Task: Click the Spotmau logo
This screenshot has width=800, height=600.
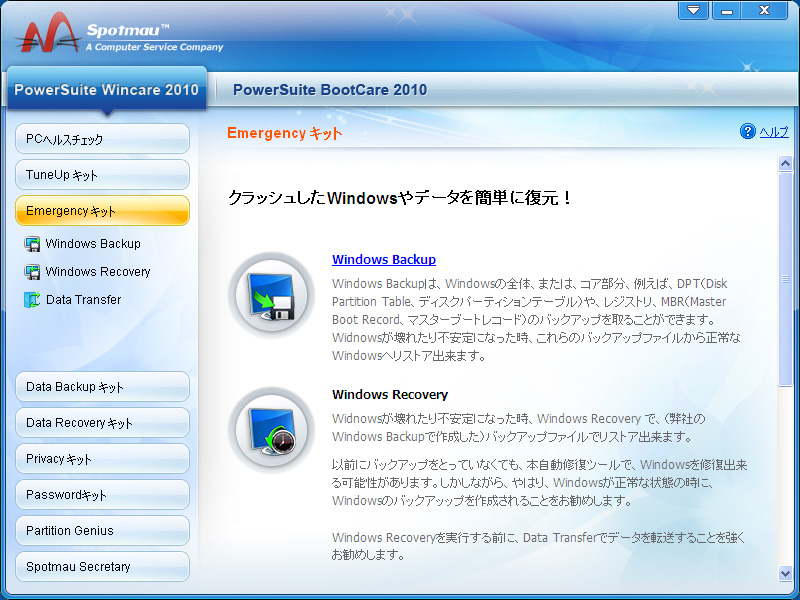Action: pos(120,34)
